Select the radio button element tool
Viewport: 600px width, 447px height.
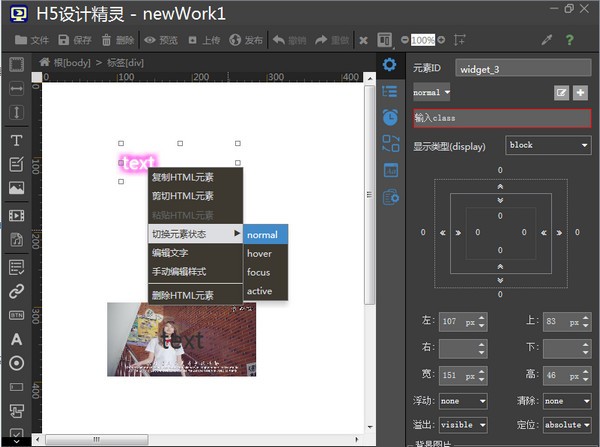point(16,363)
